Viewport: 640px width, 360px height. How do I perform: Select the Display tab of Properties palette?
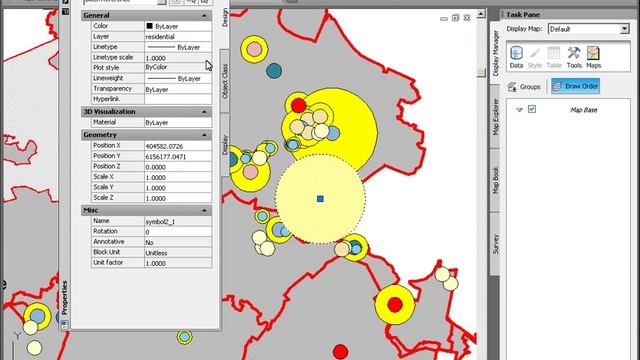point(224,144)
